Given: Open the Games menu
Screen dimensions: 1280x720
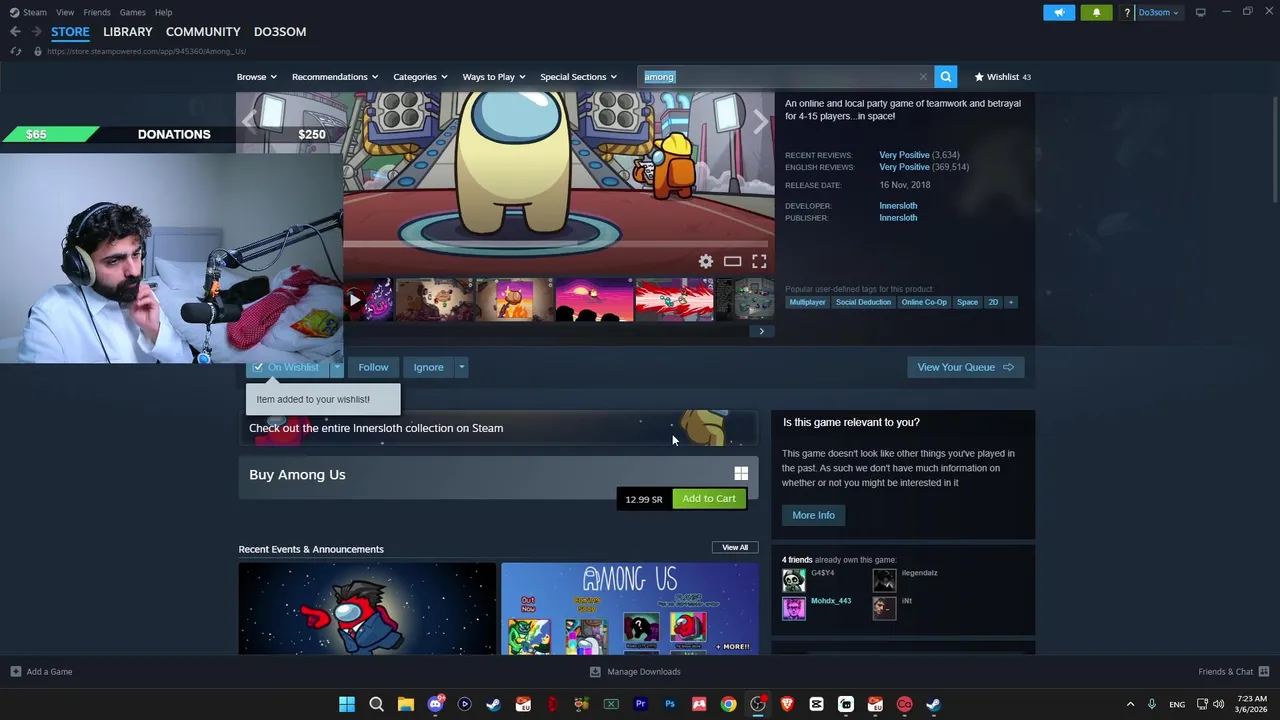Looking at the screenshot, I should (x=132, y=12).
